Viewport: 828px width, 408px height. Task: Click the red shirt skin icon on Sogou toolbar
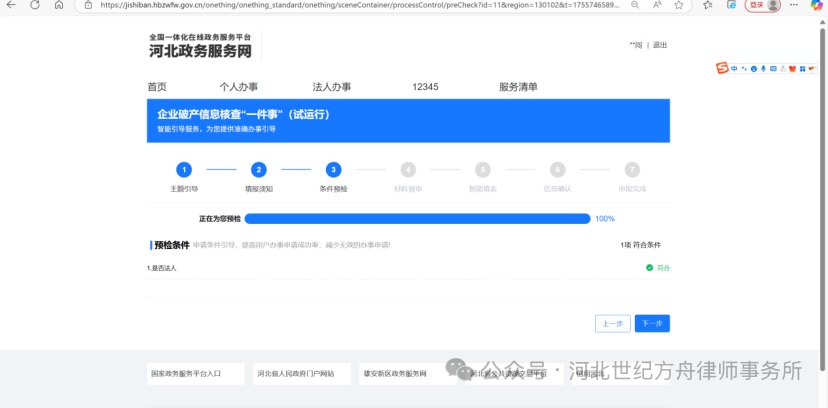point(792,69)
